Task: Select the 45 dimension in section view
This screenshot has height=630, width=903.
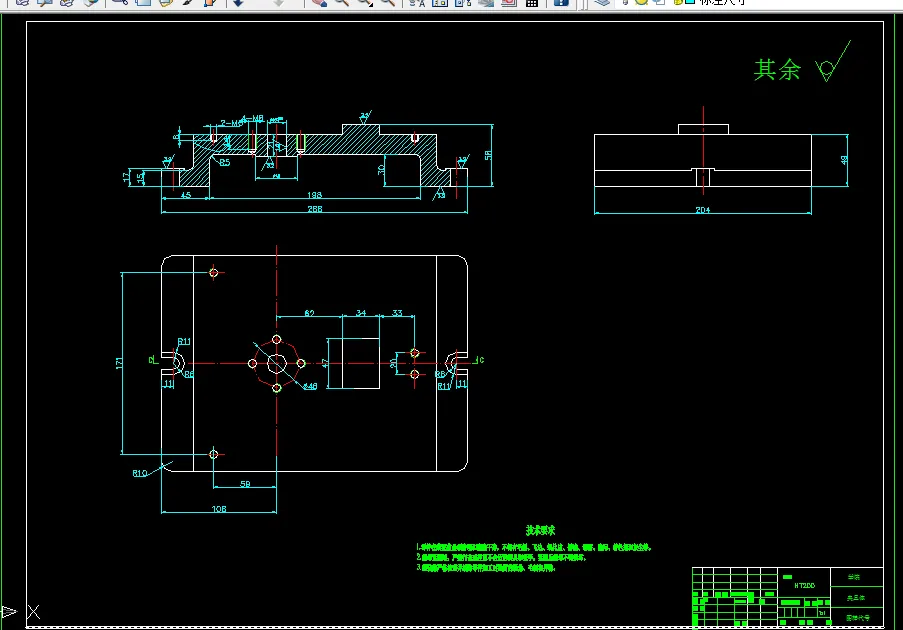Action: [x=186, y=195]
